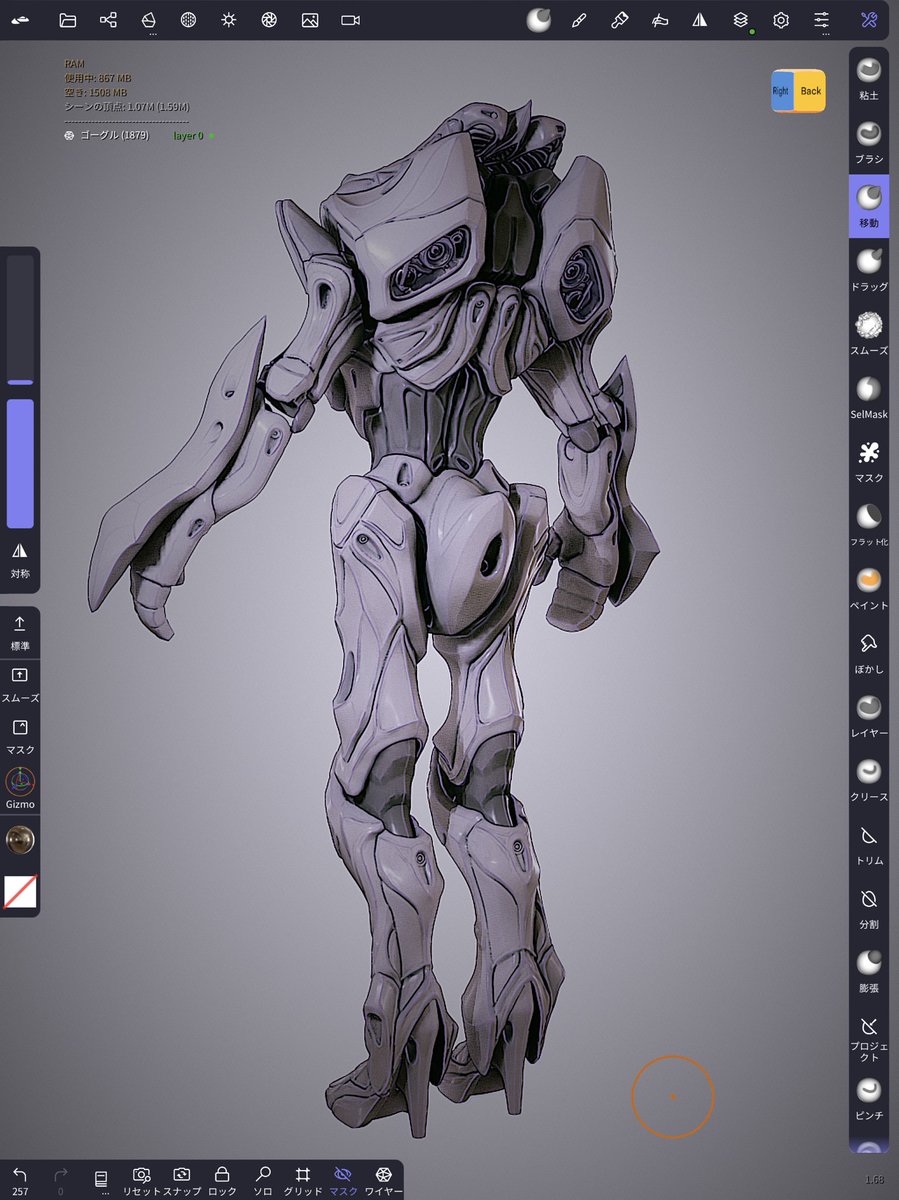
Task: Select the 分割 split tool
Action: click(x=869, y=908)
